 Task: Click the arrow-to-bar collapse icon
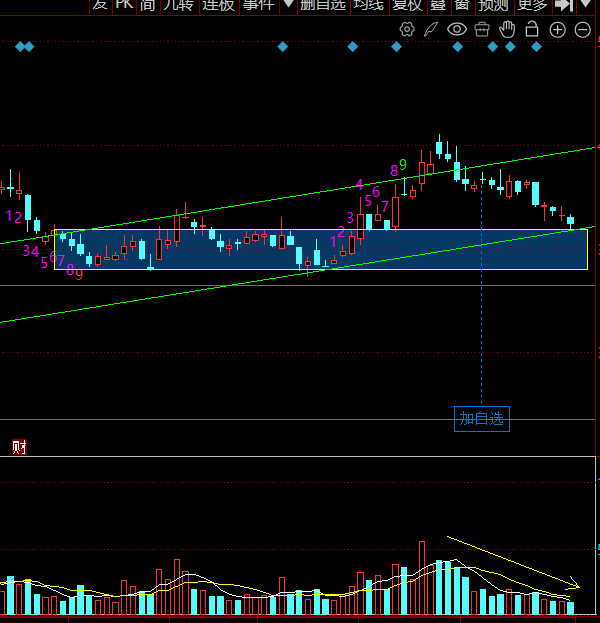pos(564,5)
